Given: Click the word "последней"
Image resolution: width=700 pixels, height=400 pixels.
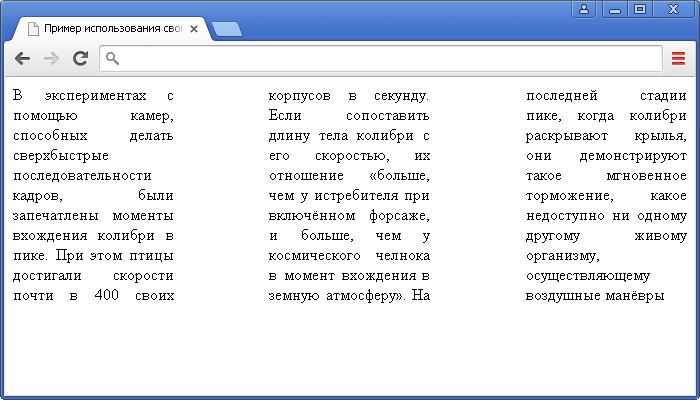Looking at the screenshot, I should [x=562, y=96].
